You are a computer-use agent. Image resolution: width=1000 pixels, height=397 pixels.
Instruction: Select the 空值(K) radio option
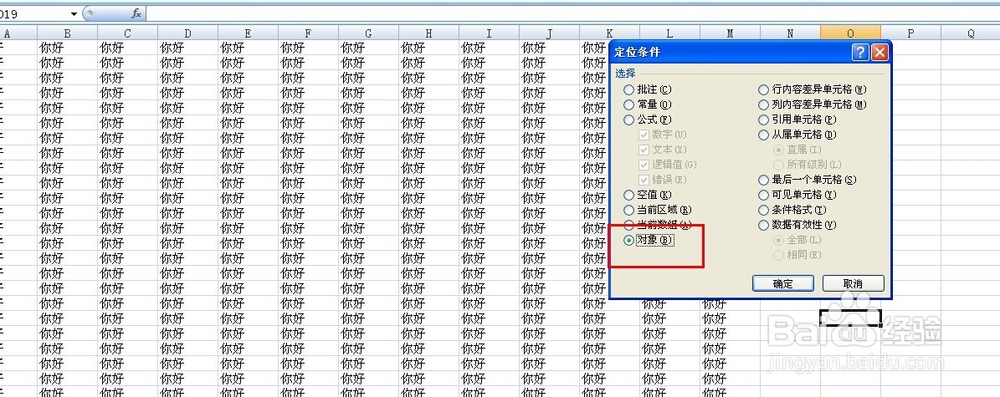pos(648,195)
